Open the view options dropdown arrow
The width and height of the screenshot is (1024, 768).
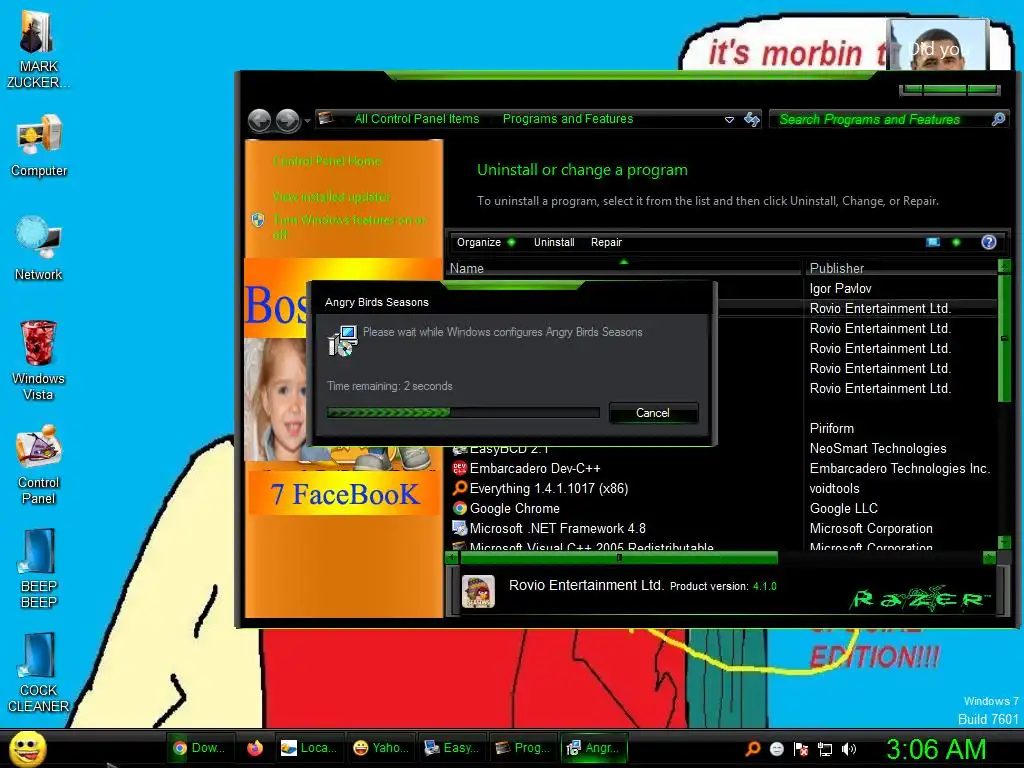[956, 242]
